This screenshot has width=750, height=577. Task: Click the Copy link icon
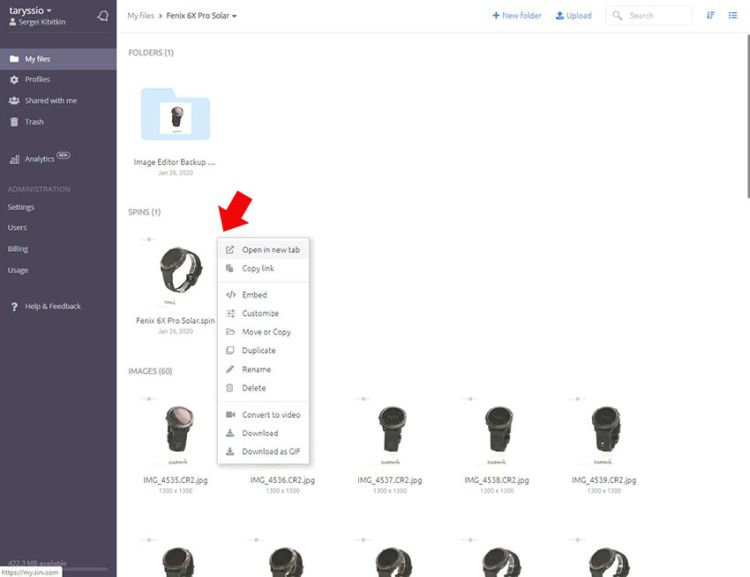coord(230,268)
